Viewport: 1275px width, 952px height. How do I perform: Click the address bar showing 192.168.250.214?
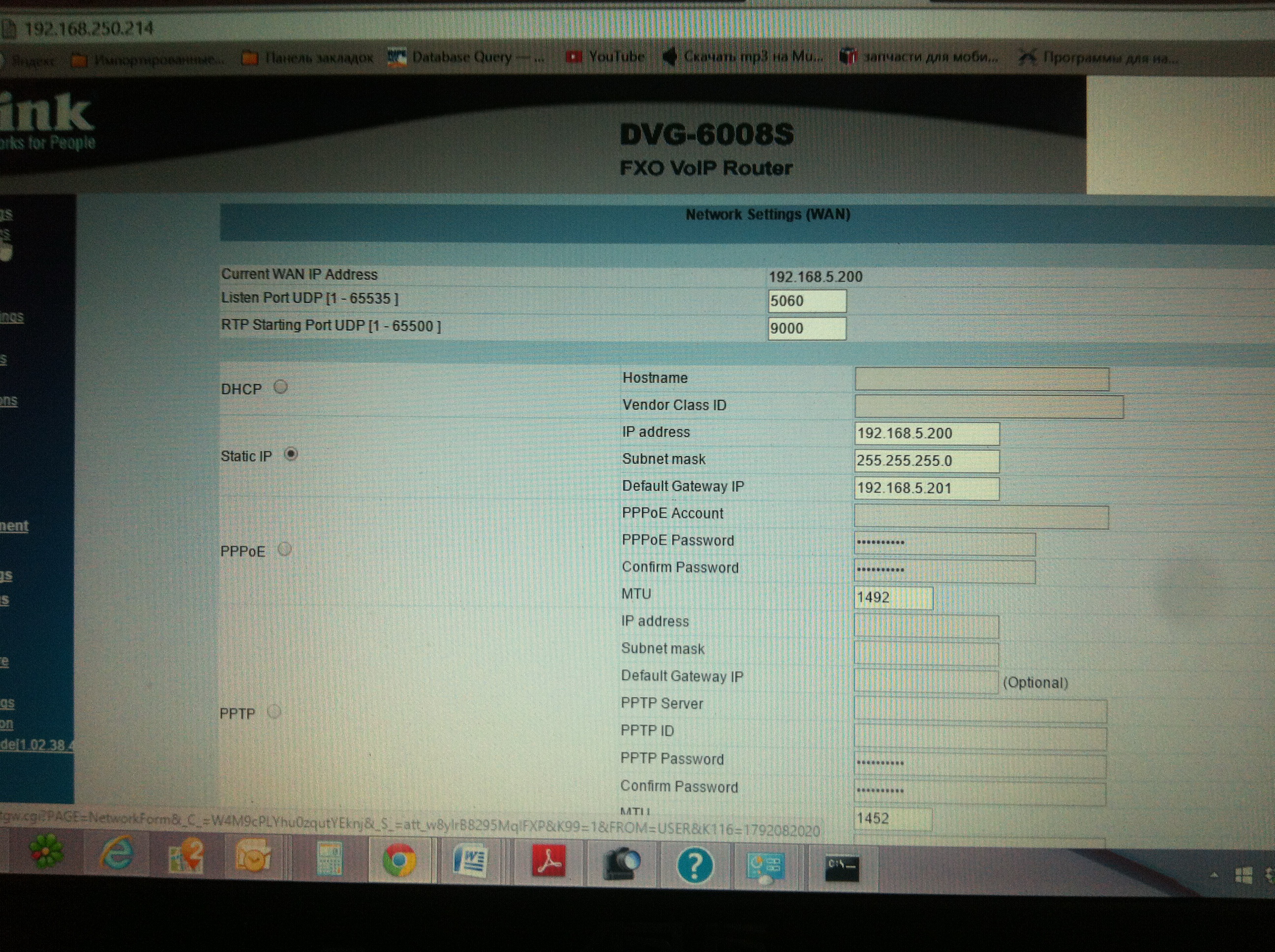click(x=90, y=28)
